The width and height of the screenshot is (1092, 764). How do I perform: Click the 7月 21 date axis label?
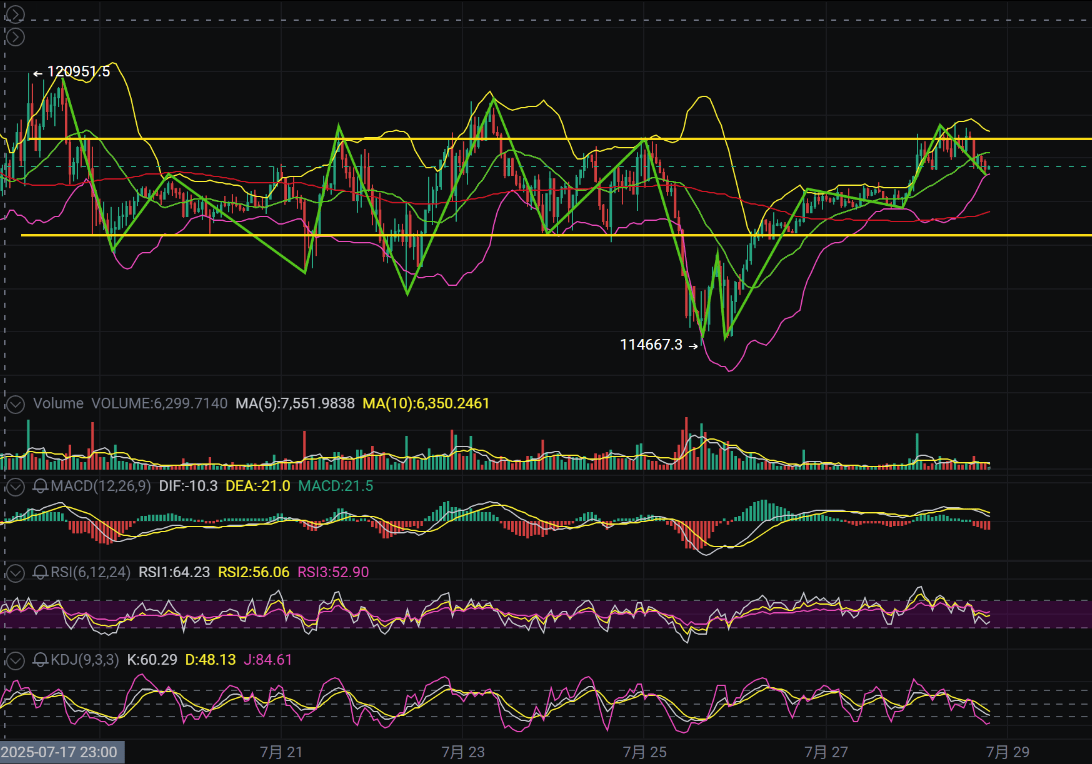coord(281,752)
